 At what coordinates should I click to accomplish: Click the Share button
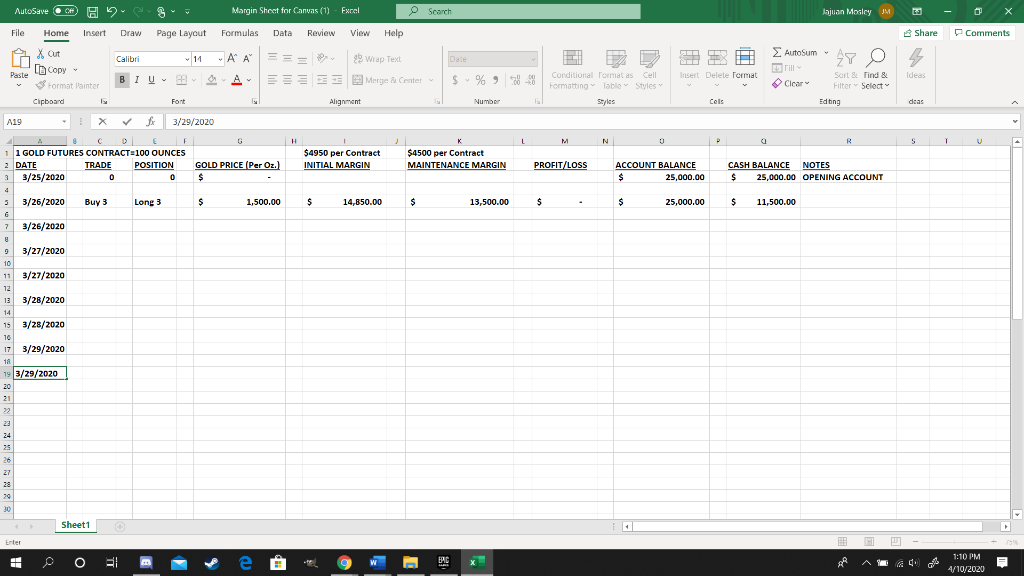pyautogui.click(x=918, y=32)
